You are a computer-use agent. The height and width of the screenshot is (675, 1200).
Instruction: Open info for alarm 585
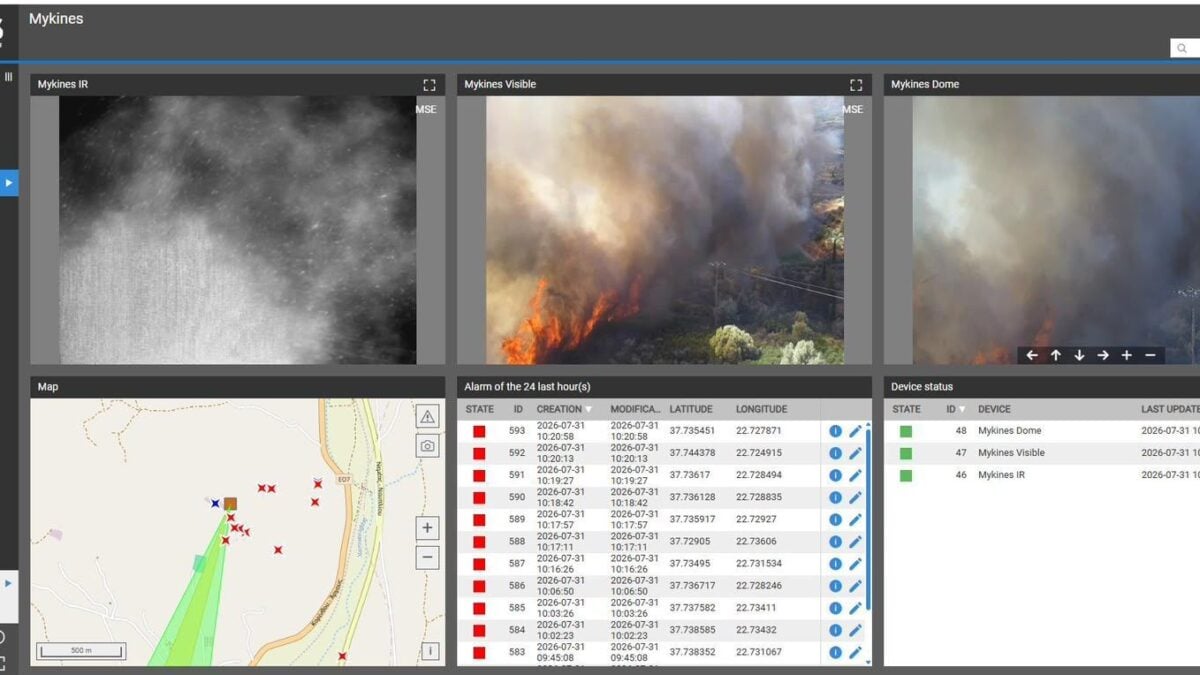click(x=835, y=608)
